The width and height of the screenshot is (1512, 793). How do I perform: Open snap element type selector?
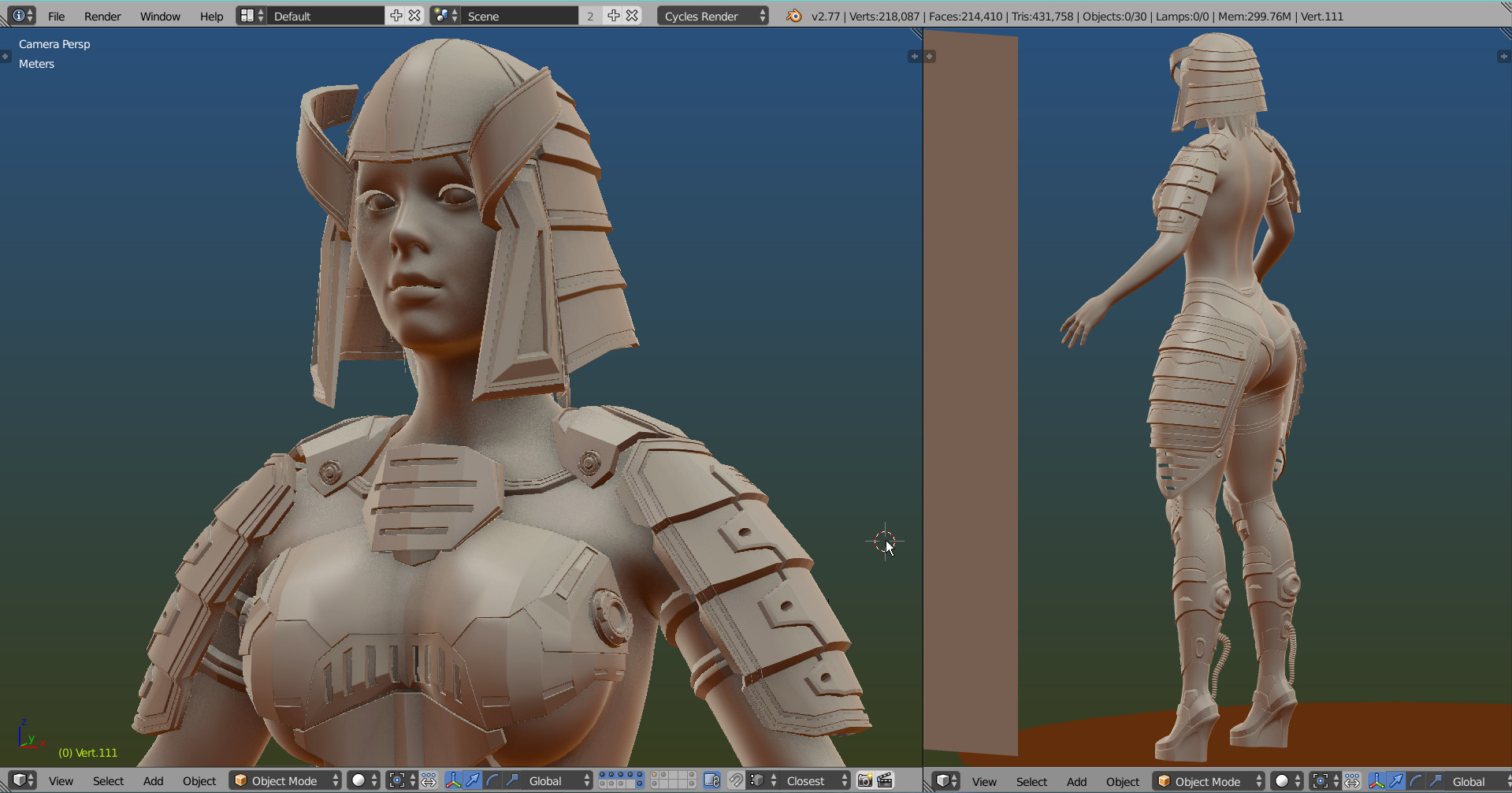point(763,780)
